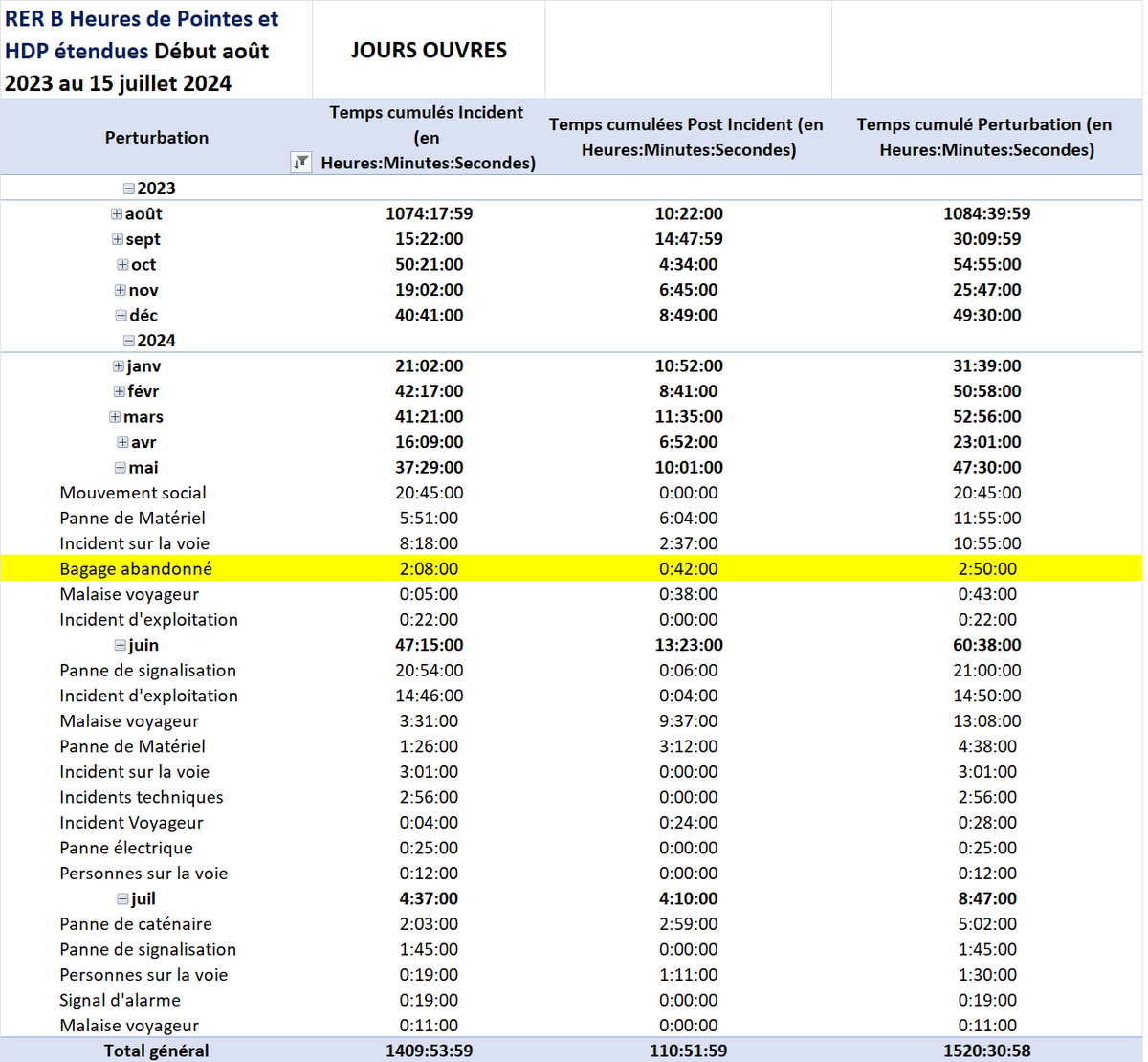Expand the févr month row

pos(120,391)
